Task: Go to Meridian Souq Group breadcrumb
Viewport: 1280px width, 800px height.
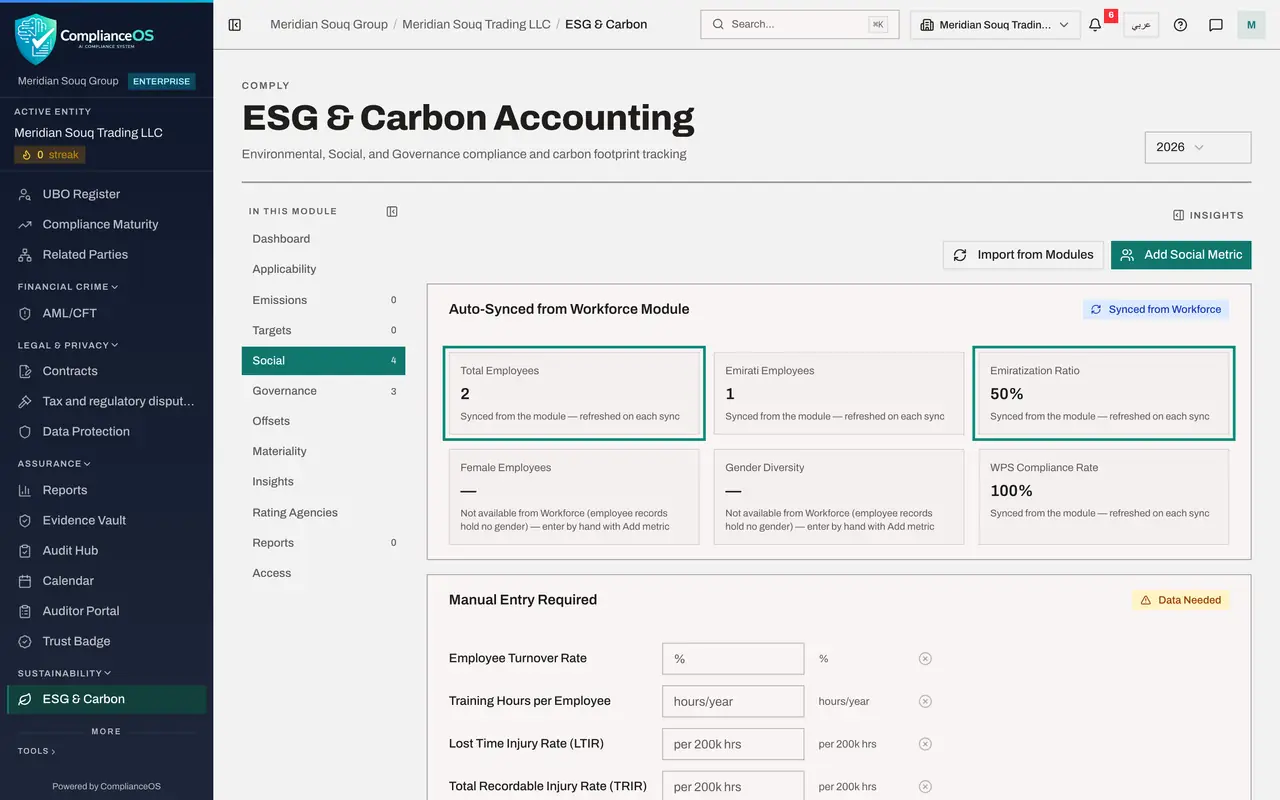Action: 329,24
